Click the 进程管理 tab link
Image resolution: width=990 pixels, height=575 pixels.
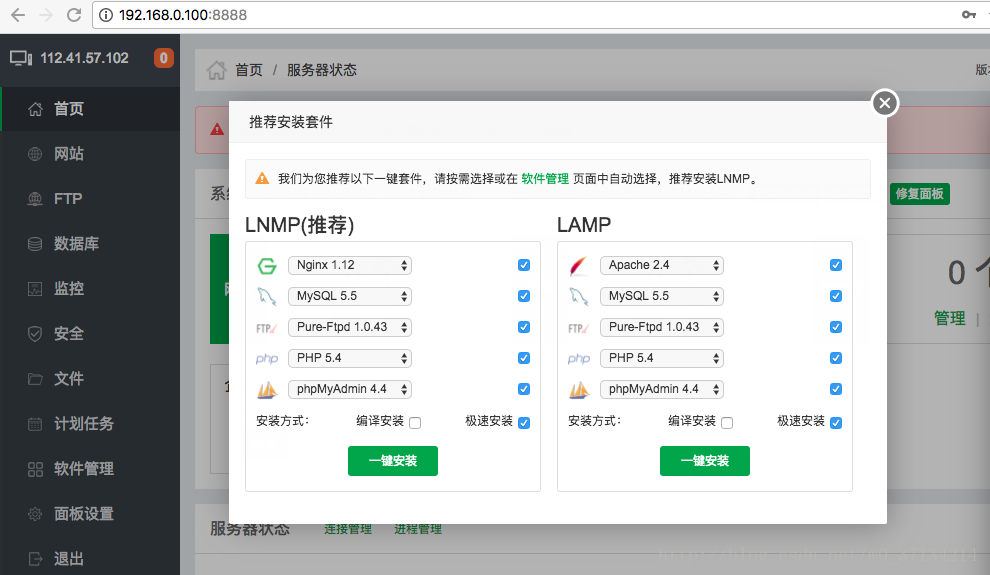[418, 529]
